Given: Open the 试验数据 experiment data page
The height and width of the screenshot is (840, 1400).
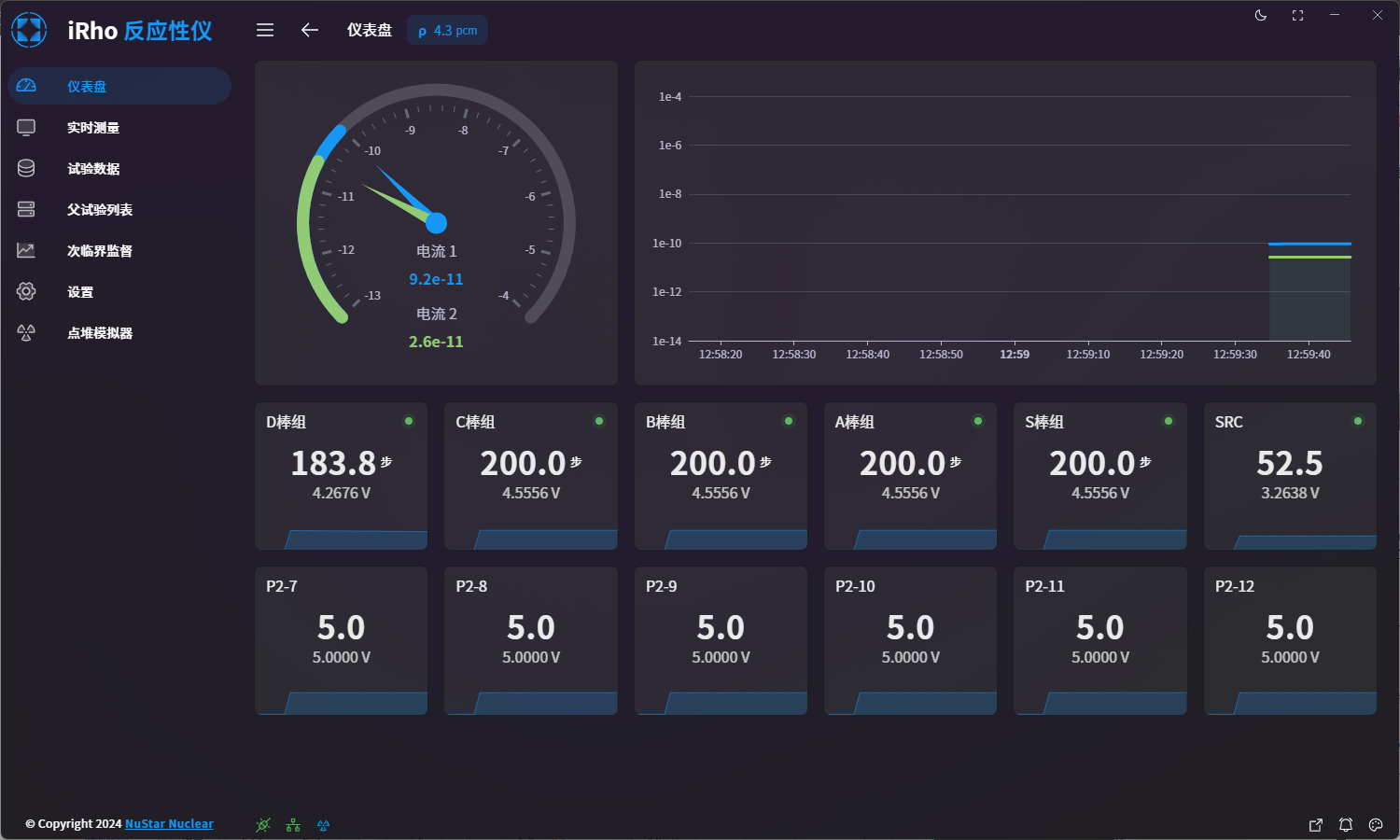Looking at the screenshot, I should click(119, 168).
